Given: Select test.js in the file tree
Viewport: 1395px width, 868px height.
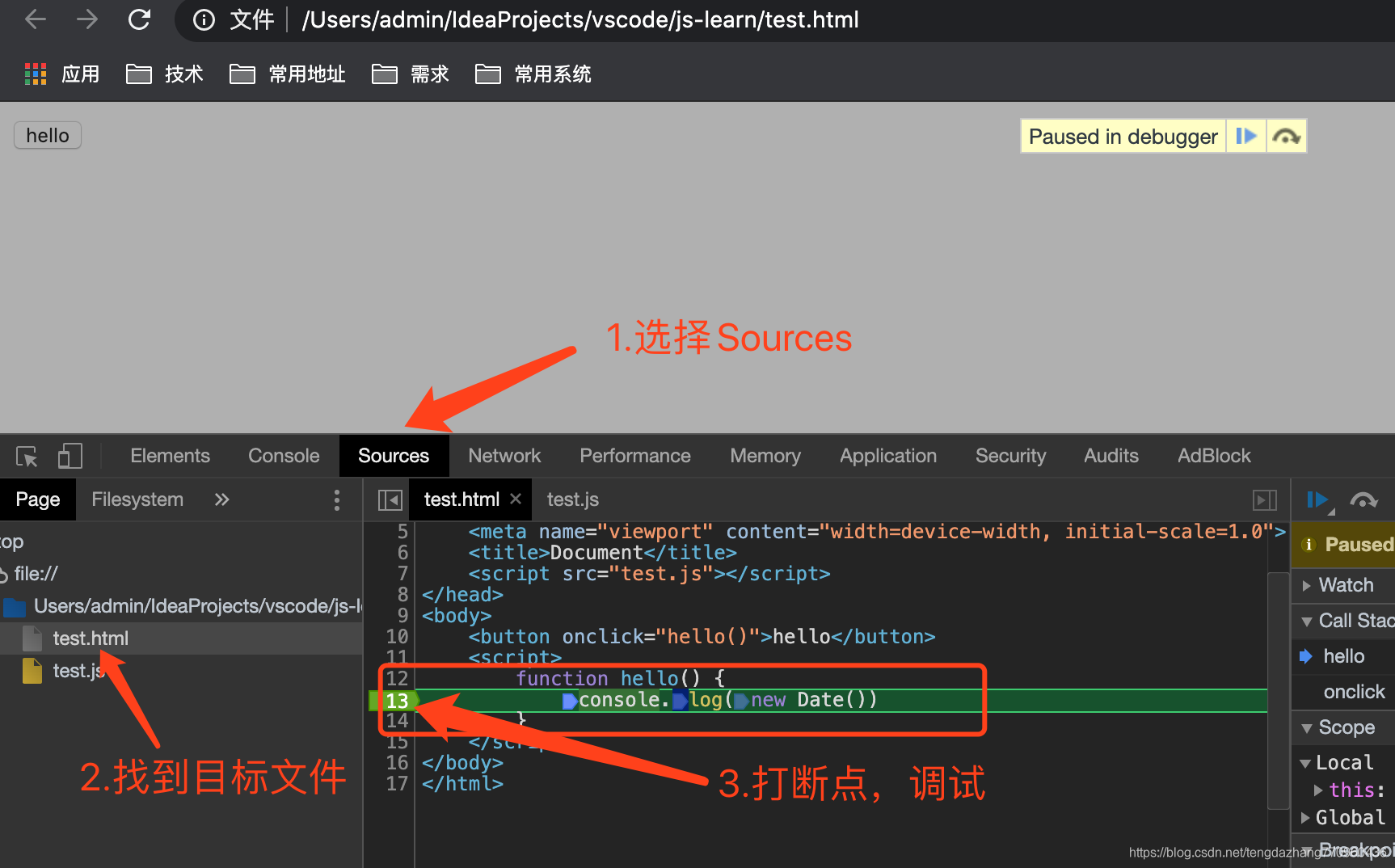Looking at the screenshot, I should pyautogui.click(x=181, y=671).
